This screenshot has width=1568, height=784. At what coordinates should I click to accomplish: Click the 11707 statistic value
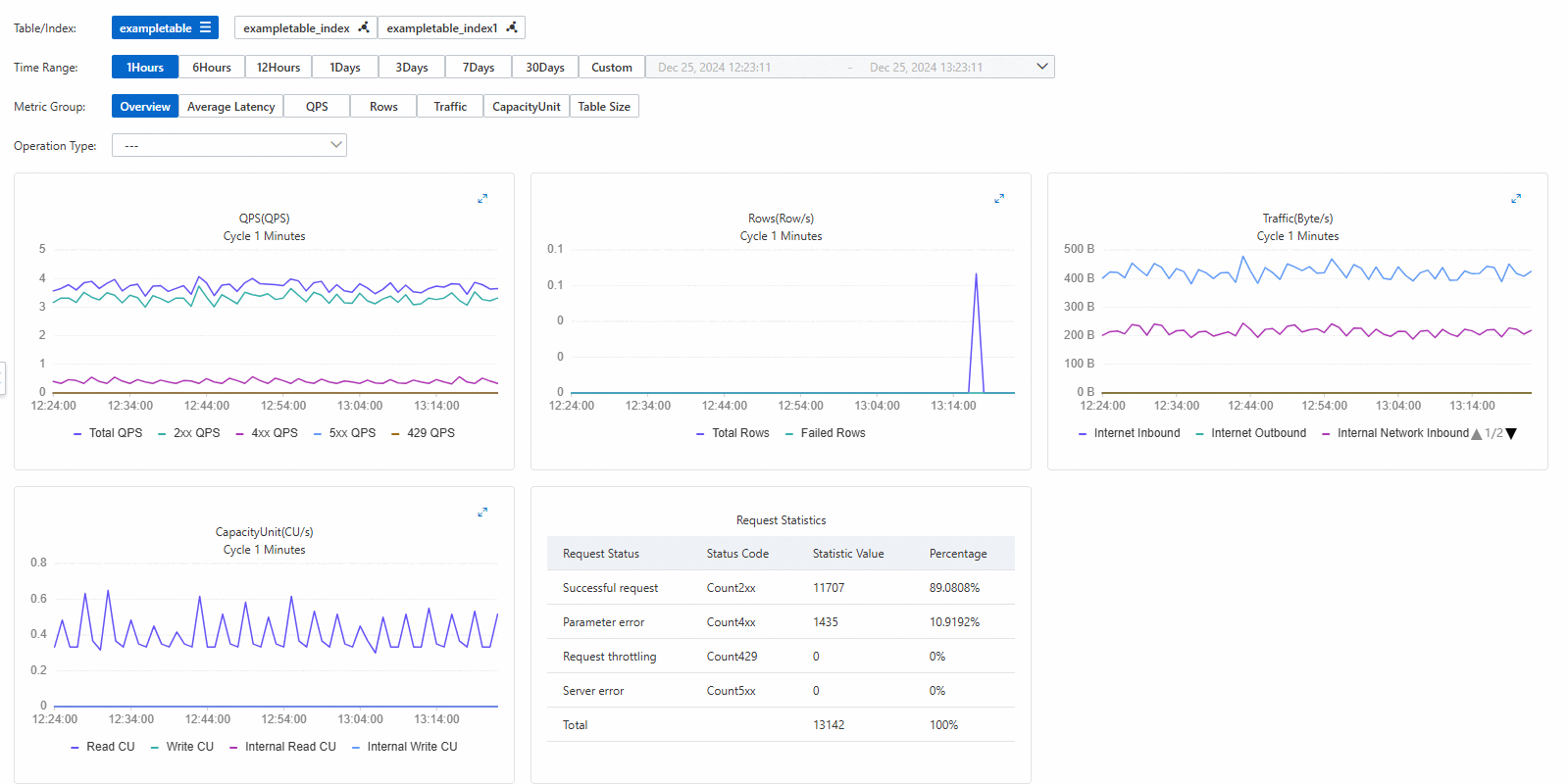click(x=829, y=588)
